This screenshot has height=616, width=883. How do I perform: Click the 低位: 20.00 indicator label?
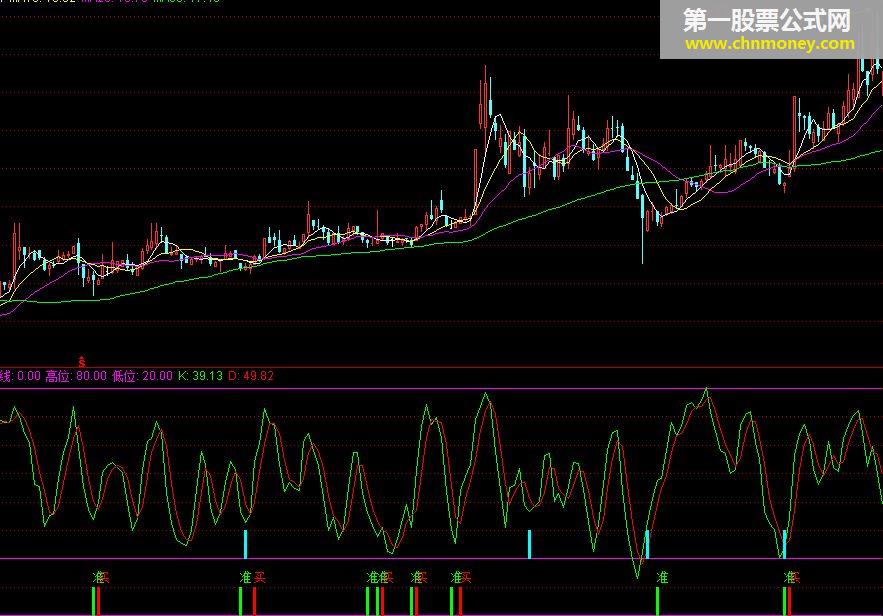142,376
